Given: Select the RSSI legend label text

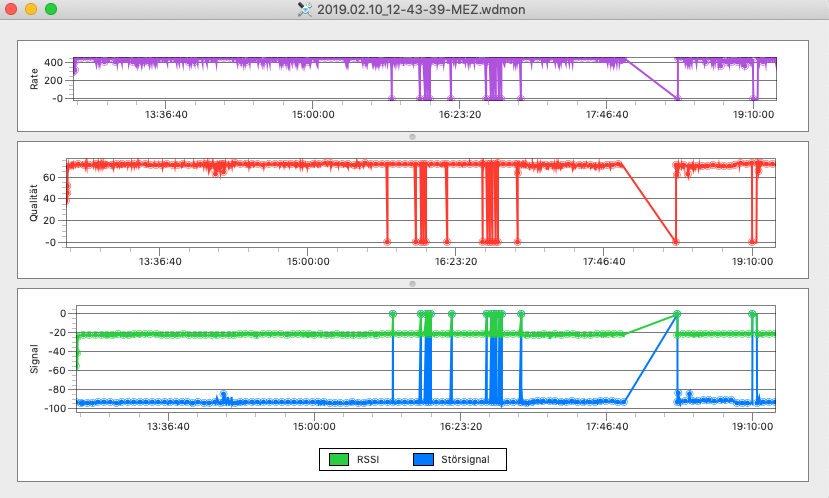Looking at the screenshot, I should coord(370,460).
